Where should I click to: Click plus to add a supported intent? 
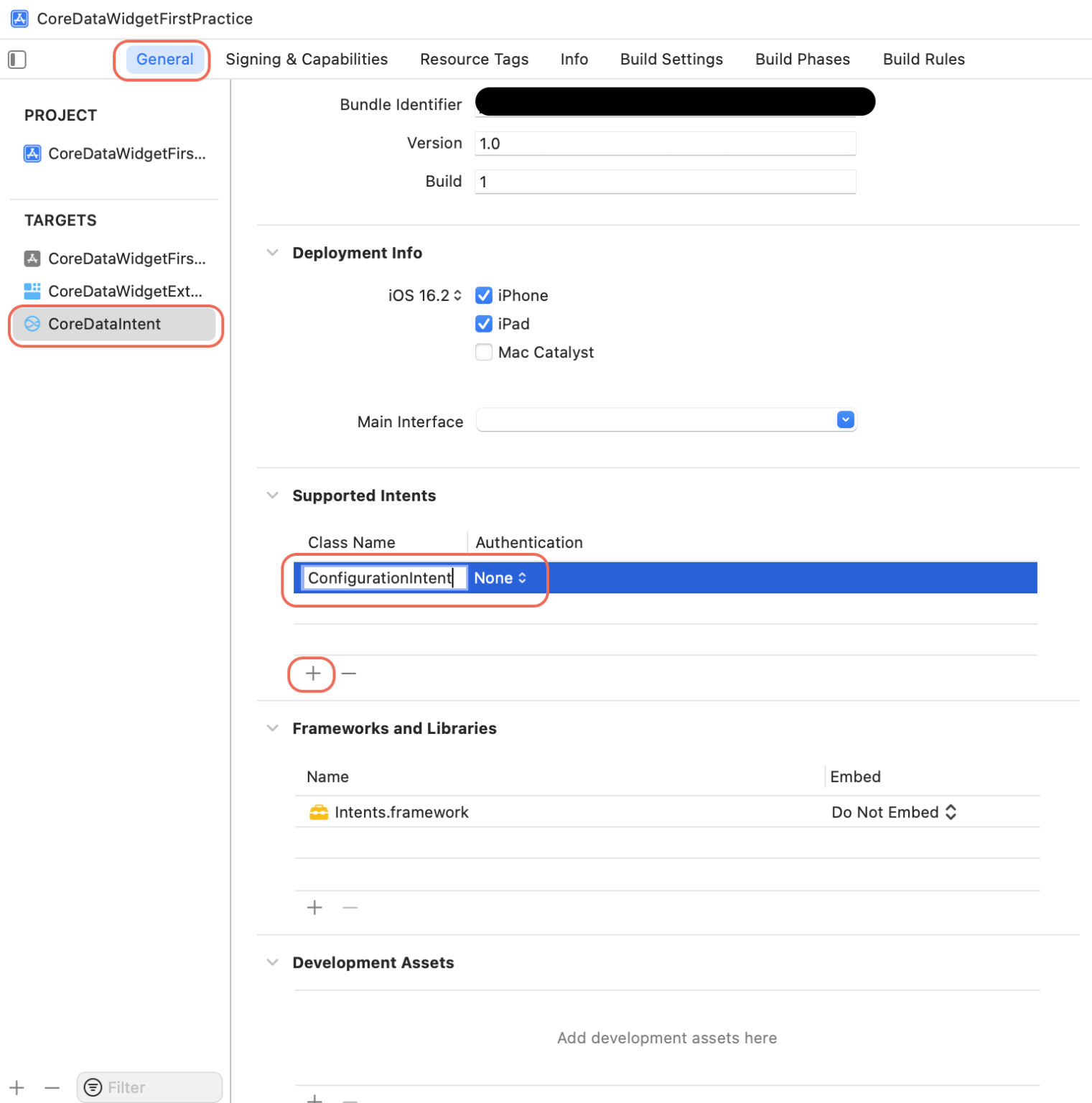(312, 674)
